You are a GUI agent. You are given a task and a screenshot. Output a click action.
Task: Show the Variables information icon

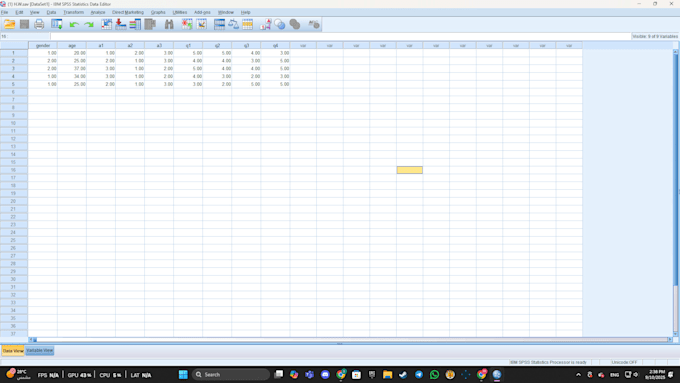coord(135,24)
